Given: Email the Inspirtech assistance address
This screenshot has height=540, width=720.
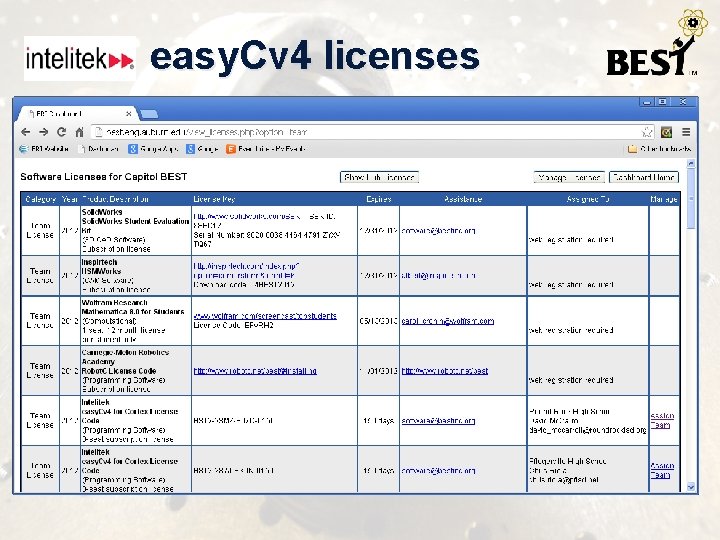Looking at the screenshot, I should click(438, 276).
